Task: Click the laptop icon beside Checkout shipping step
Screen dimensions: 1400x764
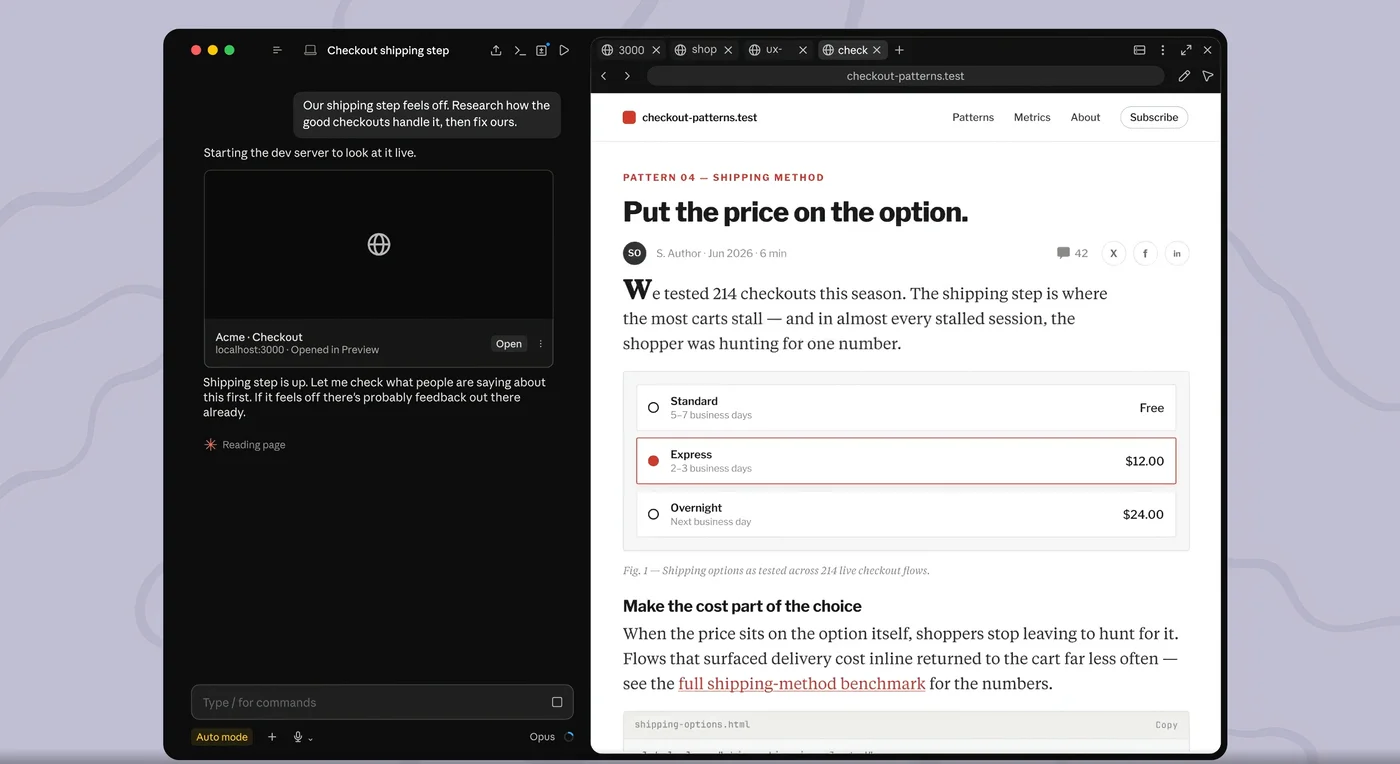Action: click(310, 50)
